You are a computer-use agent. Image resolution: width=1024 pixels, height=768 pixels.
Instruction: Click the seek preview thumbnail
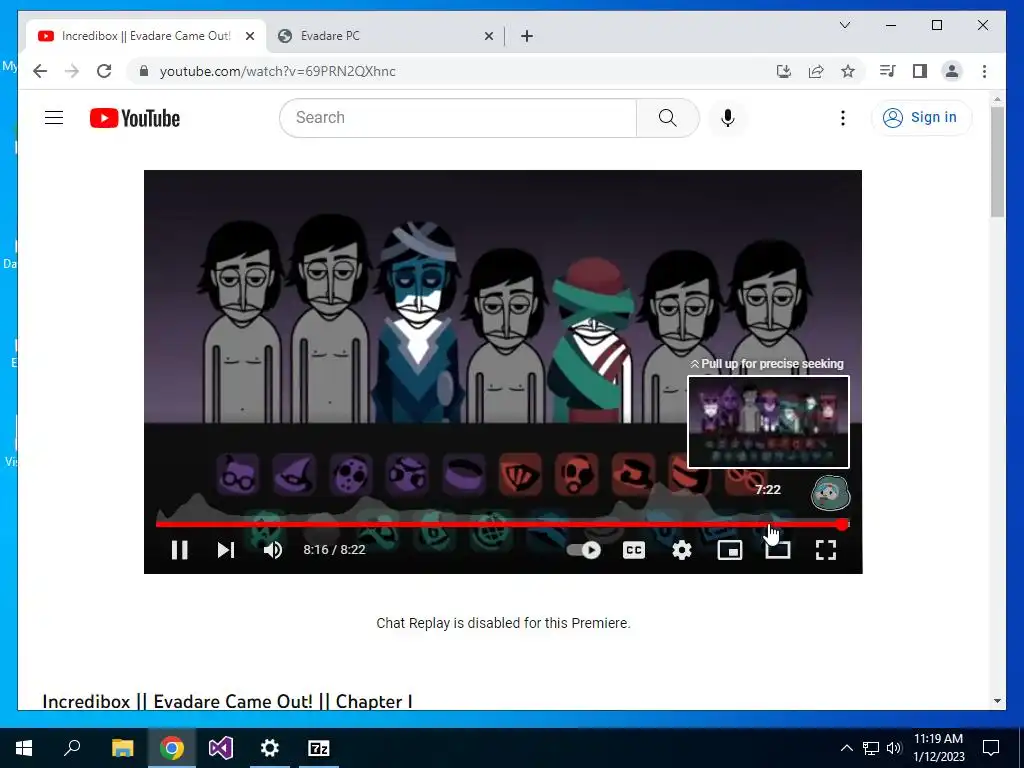tap(768, 422)
